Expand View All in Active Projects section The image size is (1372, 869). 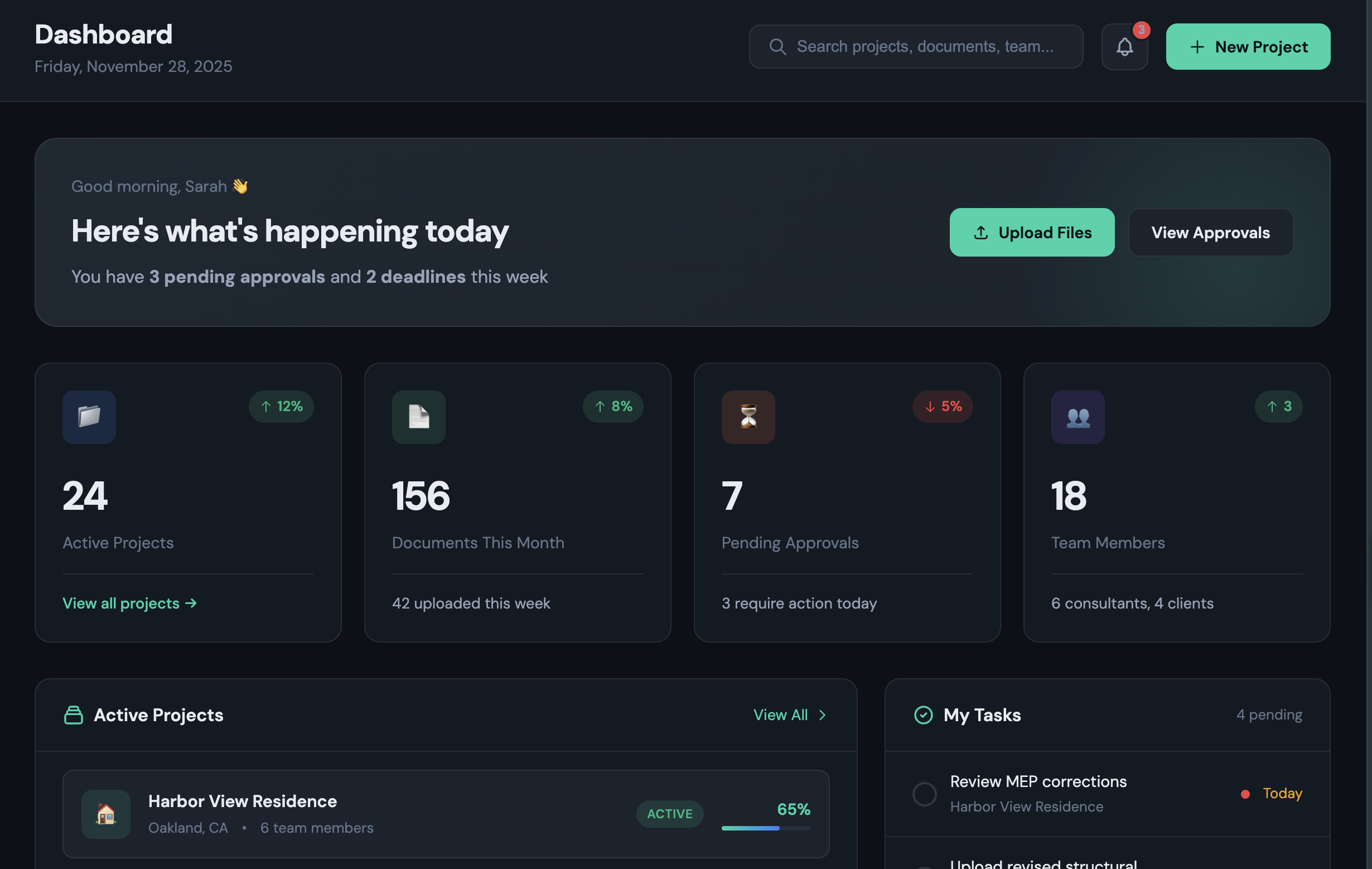pos(790,714)
